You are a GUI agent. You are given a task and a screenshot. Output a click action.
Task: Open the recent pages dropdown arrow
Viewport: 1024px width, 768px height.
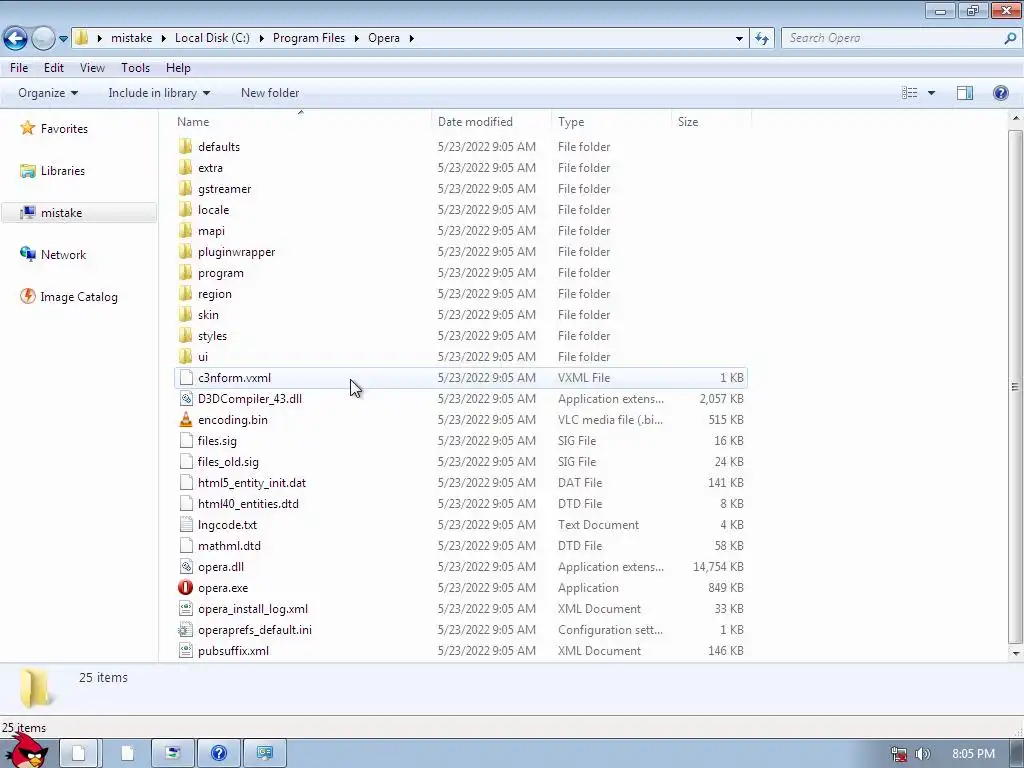point(63,39)
